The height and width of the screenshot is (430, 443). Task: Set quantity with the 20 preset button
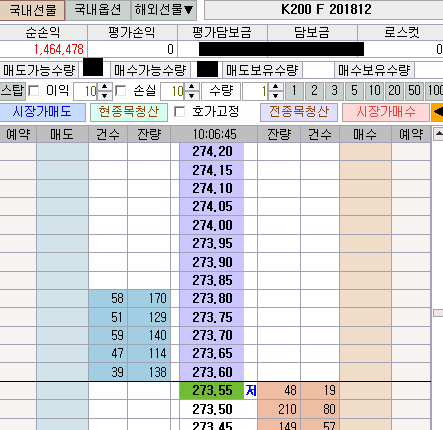pos(394,91)
